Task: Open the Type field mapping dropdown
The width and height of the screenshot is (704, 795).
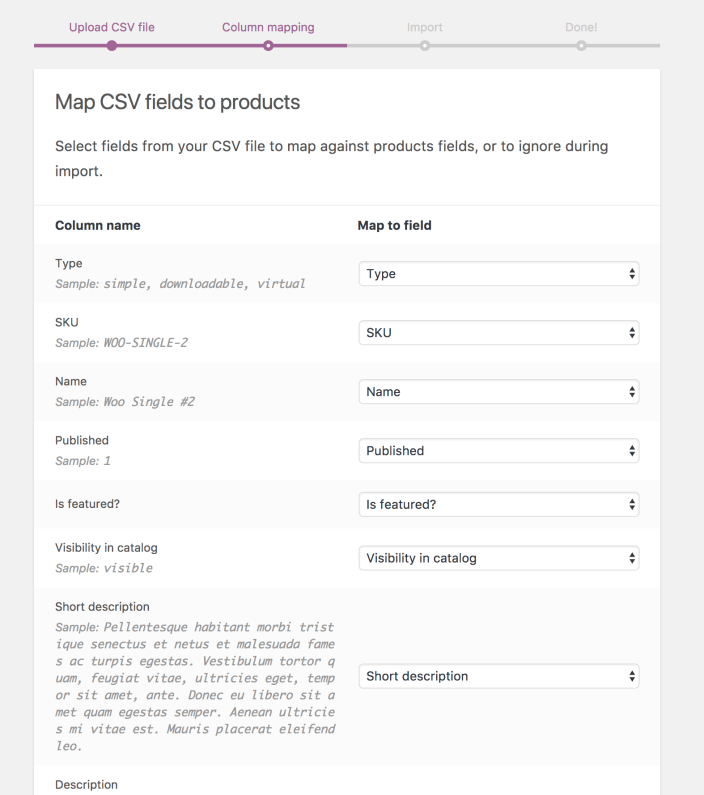Action: point(498,274)
